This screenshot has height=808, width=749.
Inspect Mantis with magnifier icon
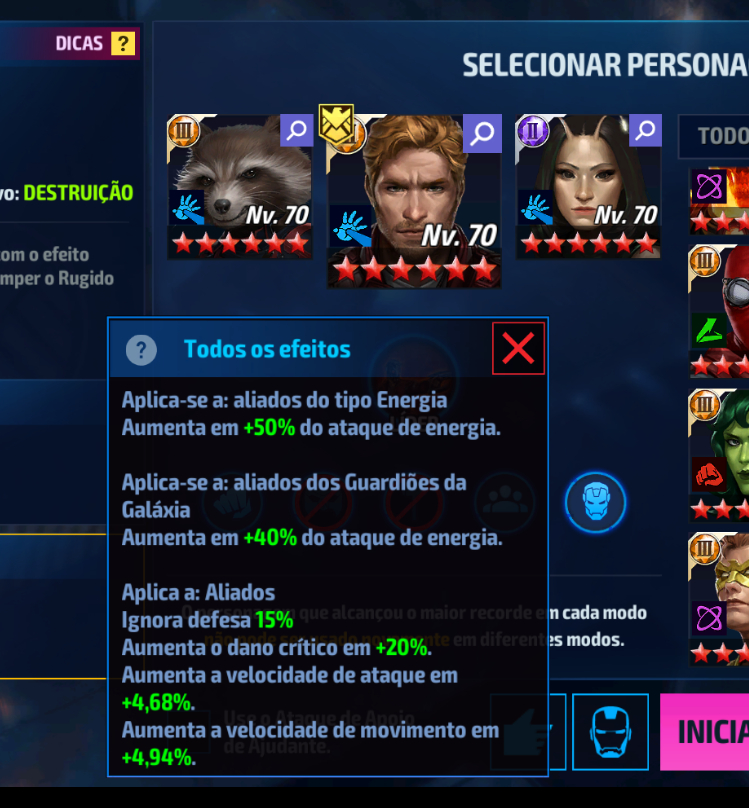tap(645, 130)
